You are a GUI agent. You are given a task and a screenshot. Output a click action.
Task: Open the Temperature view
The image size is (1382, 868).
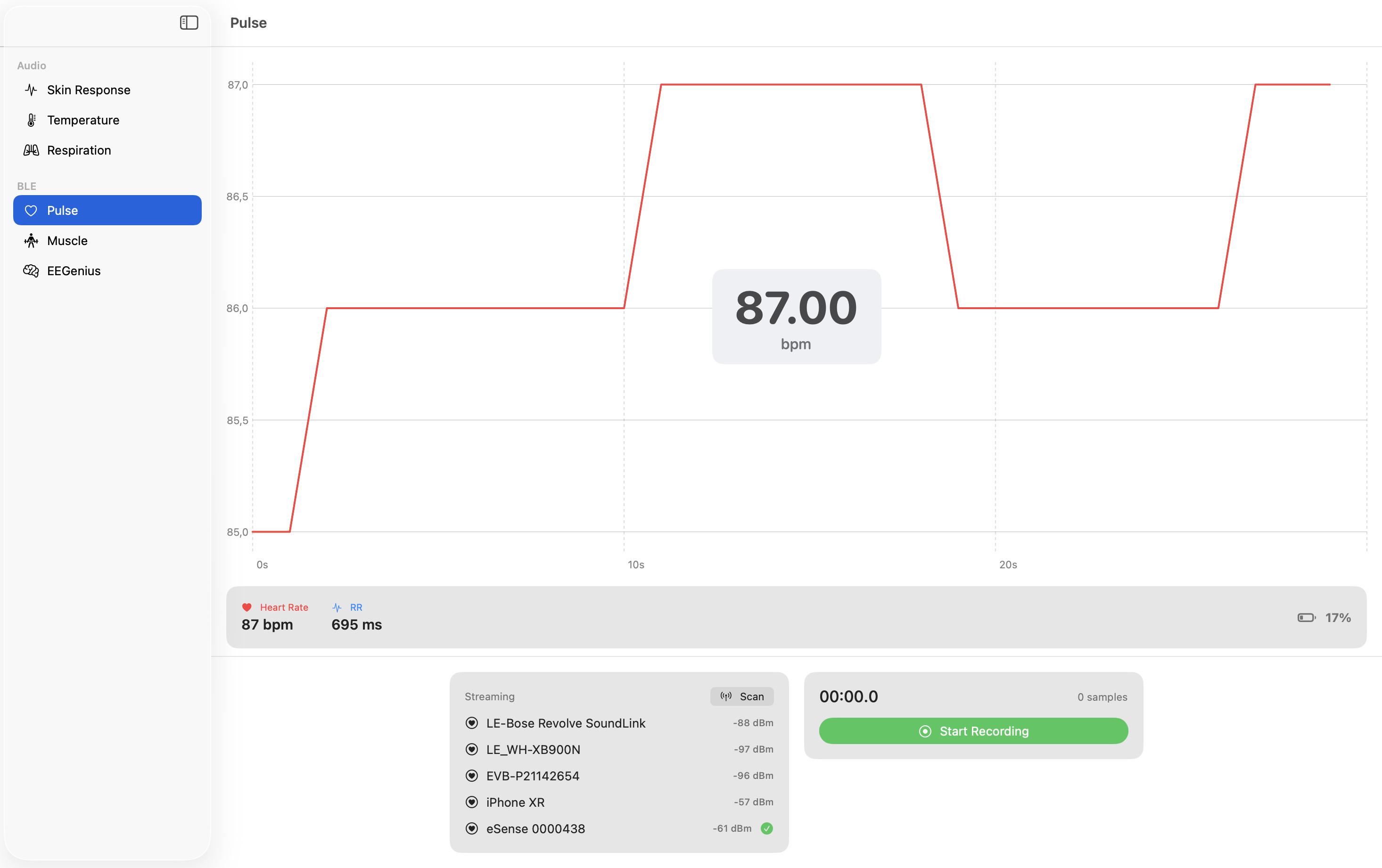pos(107,120)
